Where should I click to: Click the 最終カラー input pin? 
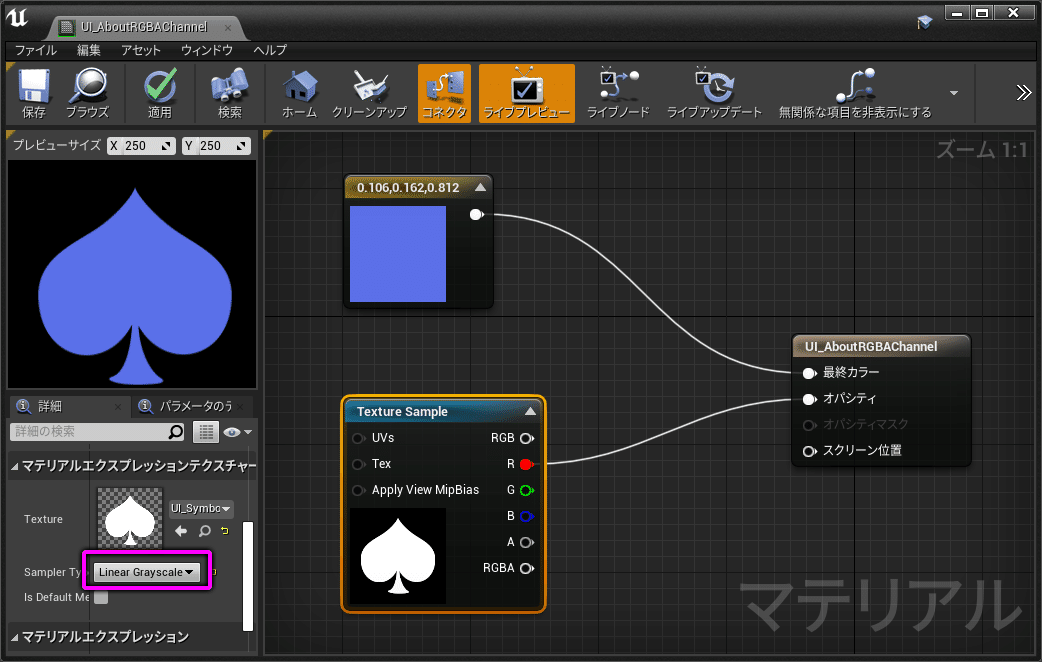809,373
